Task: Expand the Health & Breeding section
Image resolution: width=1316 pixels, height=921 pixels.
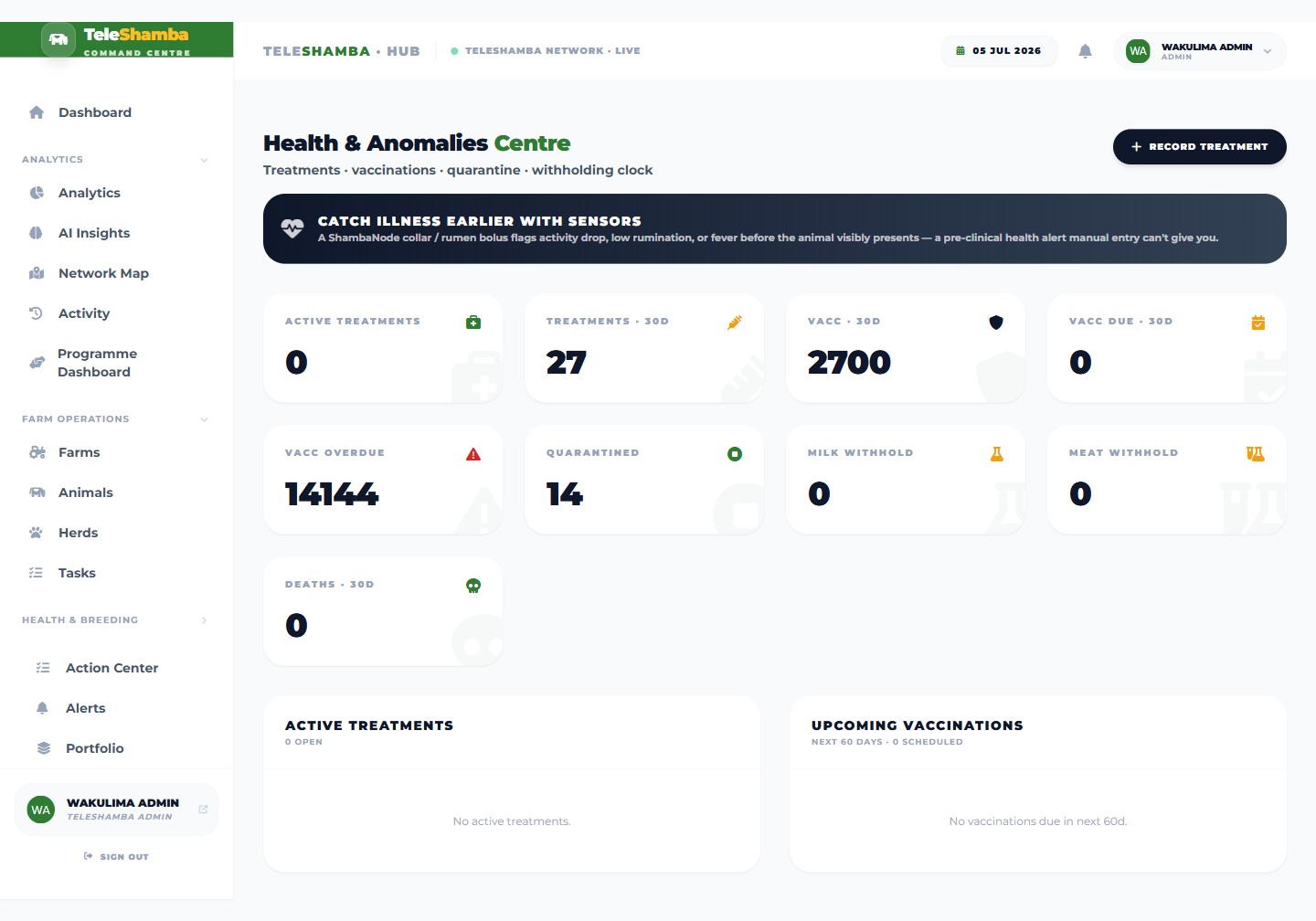Action: point(204,620)
